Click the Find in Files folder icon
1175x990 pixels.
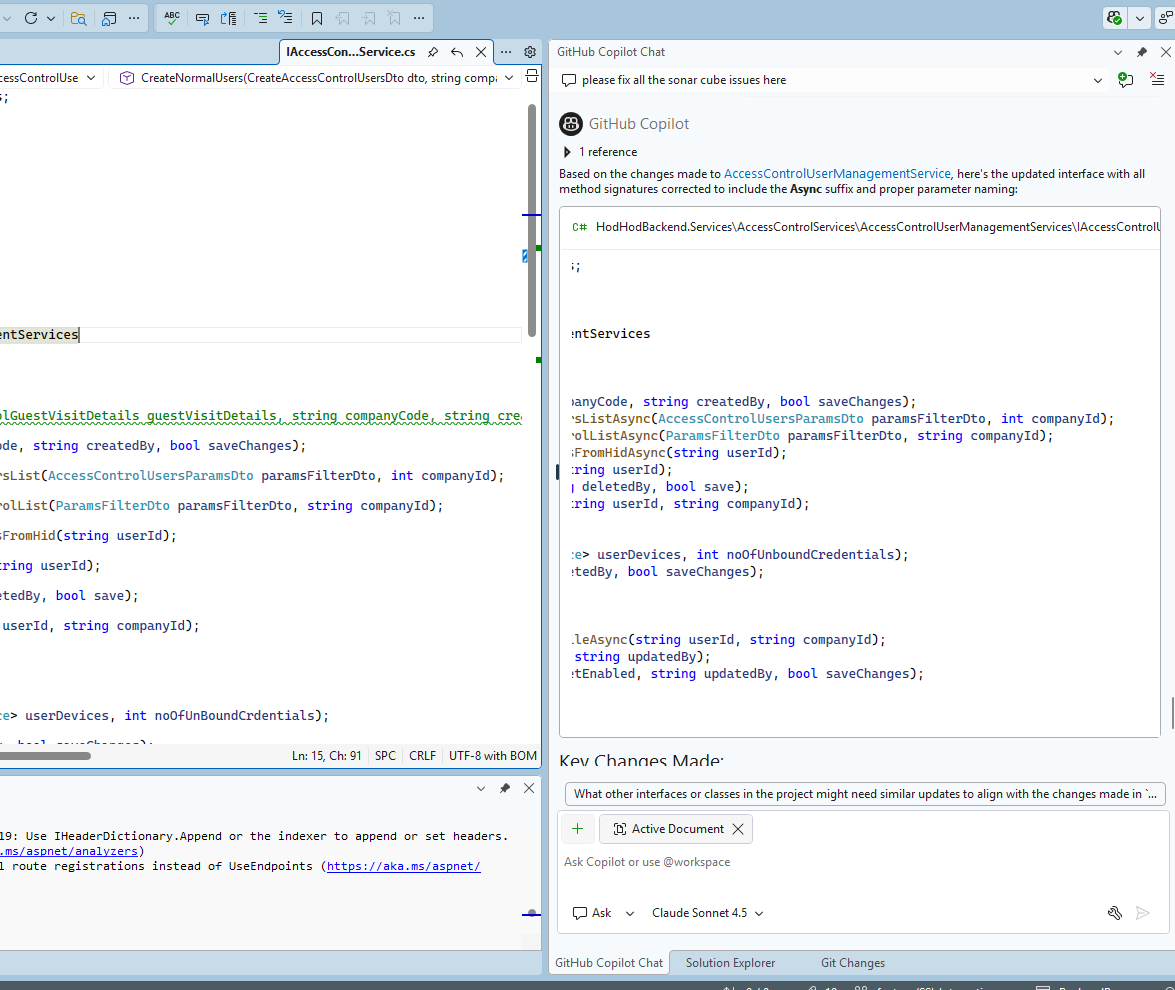click(78, 18)
